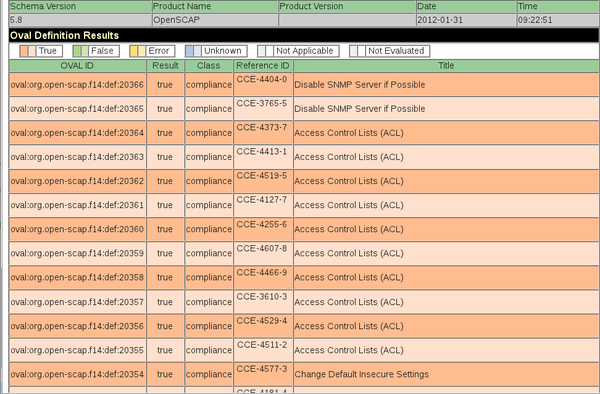Click OVAL ID ending def:20366
The image size is (600, 394).
tap(77, 85)
